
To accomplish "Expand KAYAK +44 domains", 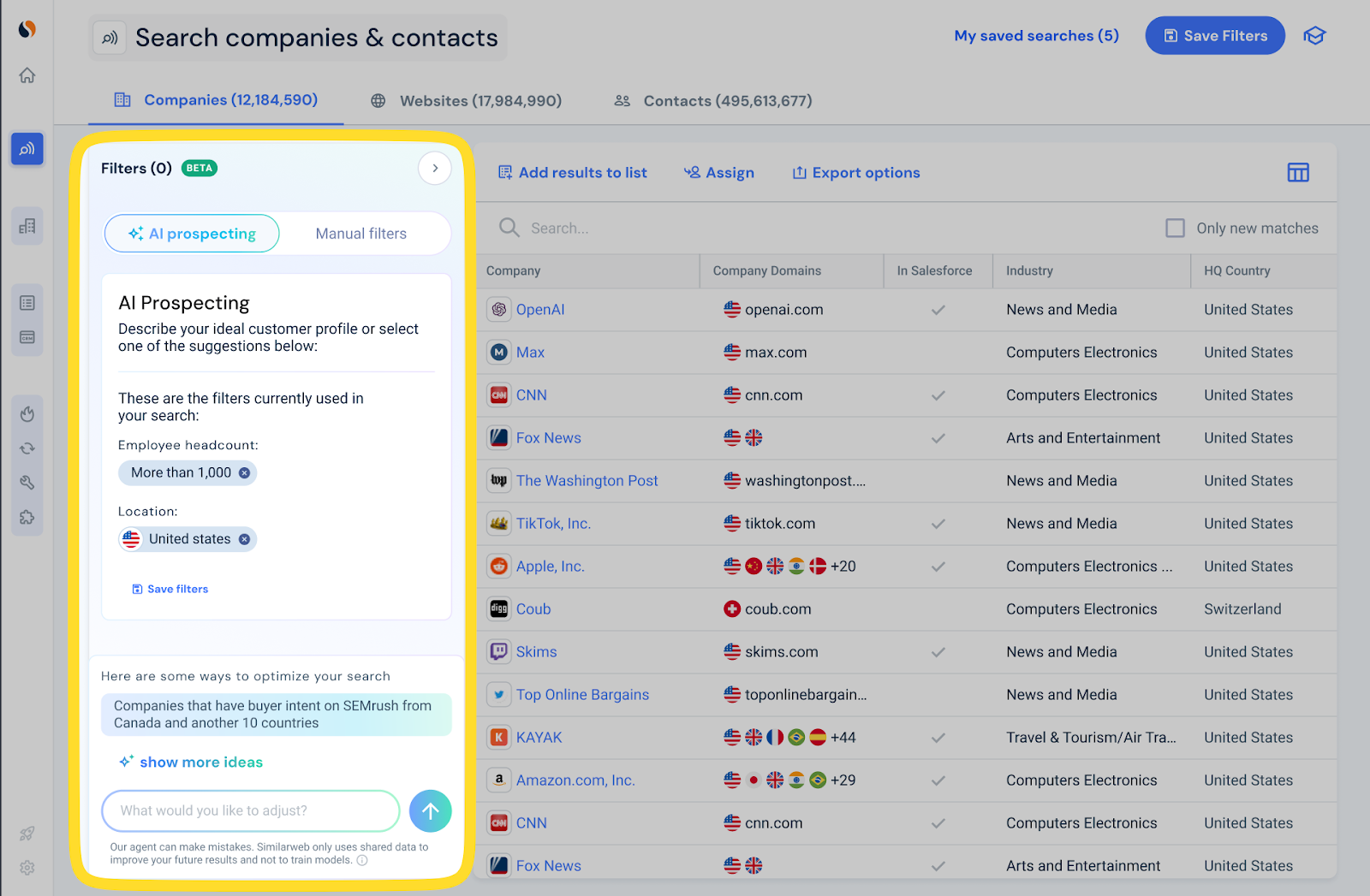I will pyautogui.click(x=843, y=737).
